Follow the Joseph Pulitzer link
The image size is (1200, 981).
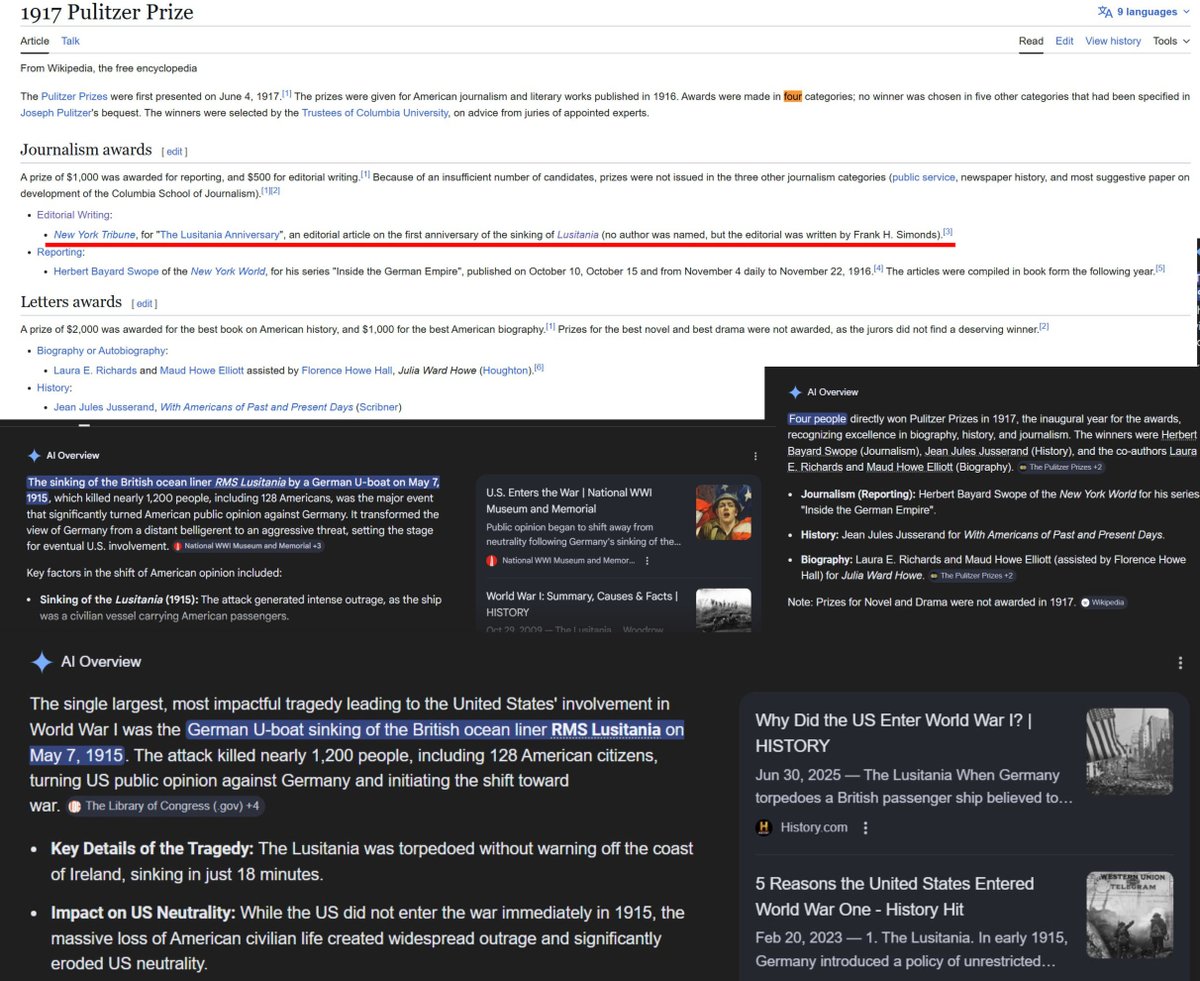[58, 113]
